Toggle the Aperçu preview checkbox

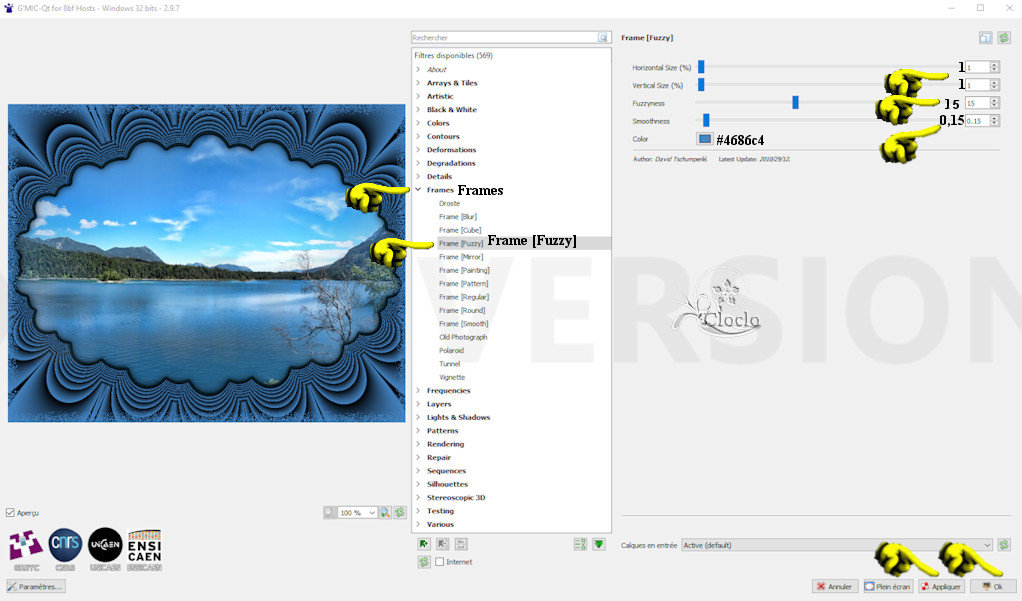(x=11, y=512)
